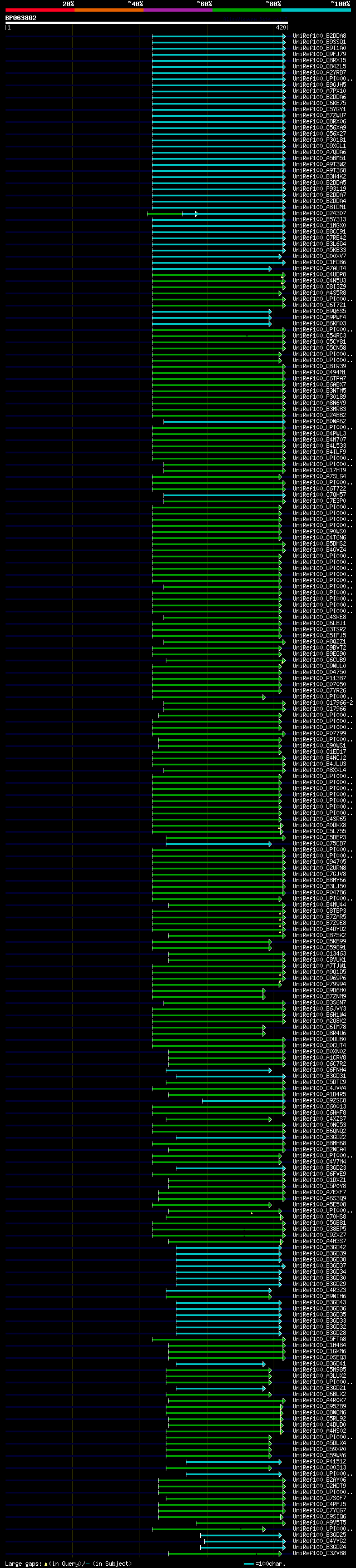
Task: Select hit label UniRef100_A7AUT4
Action: 319,269
